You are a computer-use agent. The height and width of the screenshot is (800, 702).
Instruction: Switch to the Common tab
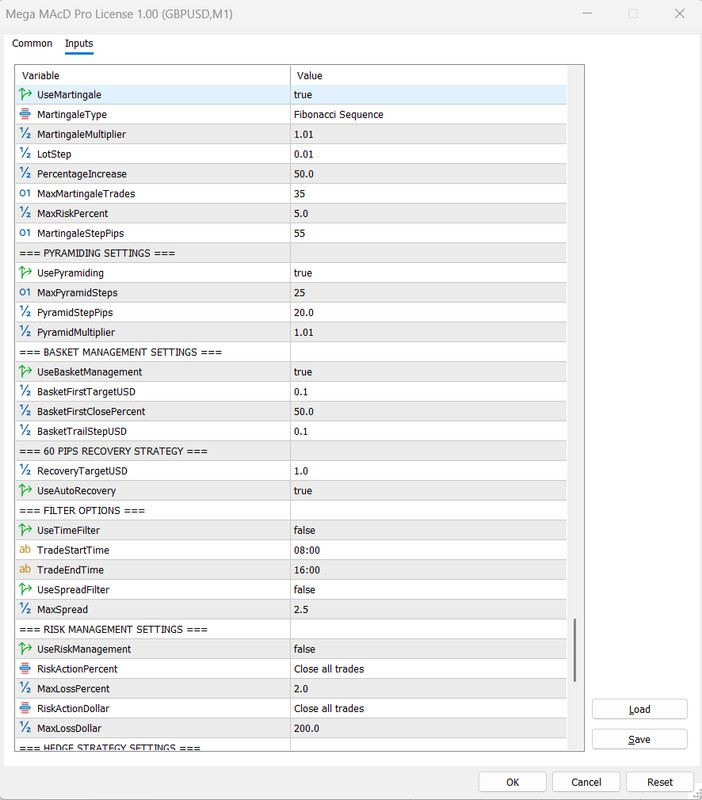[32, 43]
